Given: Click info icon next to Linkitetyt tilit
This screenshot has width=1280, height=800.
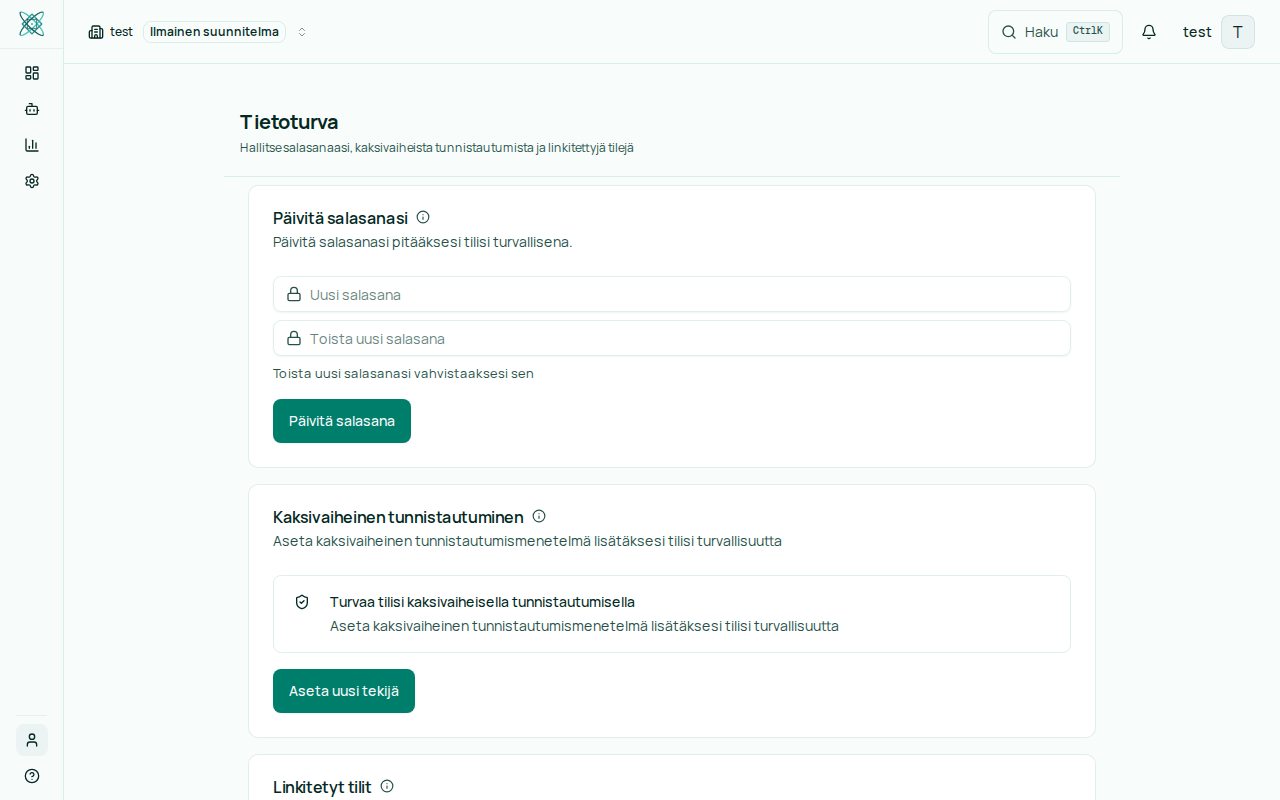Looking at the screenshot, I should (x=387, y=786).
